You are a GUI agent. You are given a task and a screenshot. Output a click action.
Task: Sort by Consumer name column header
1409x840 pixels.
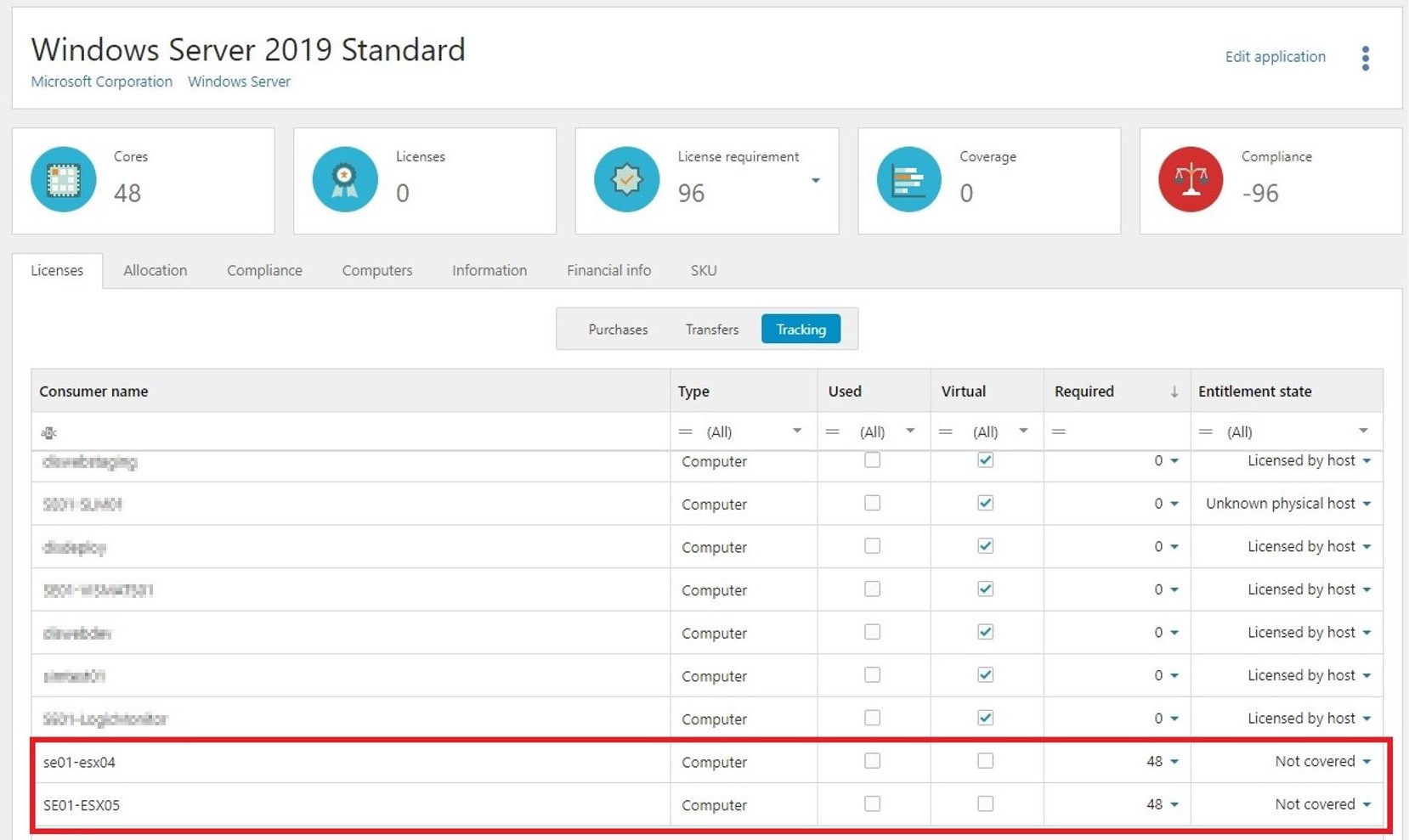(350, 392)
